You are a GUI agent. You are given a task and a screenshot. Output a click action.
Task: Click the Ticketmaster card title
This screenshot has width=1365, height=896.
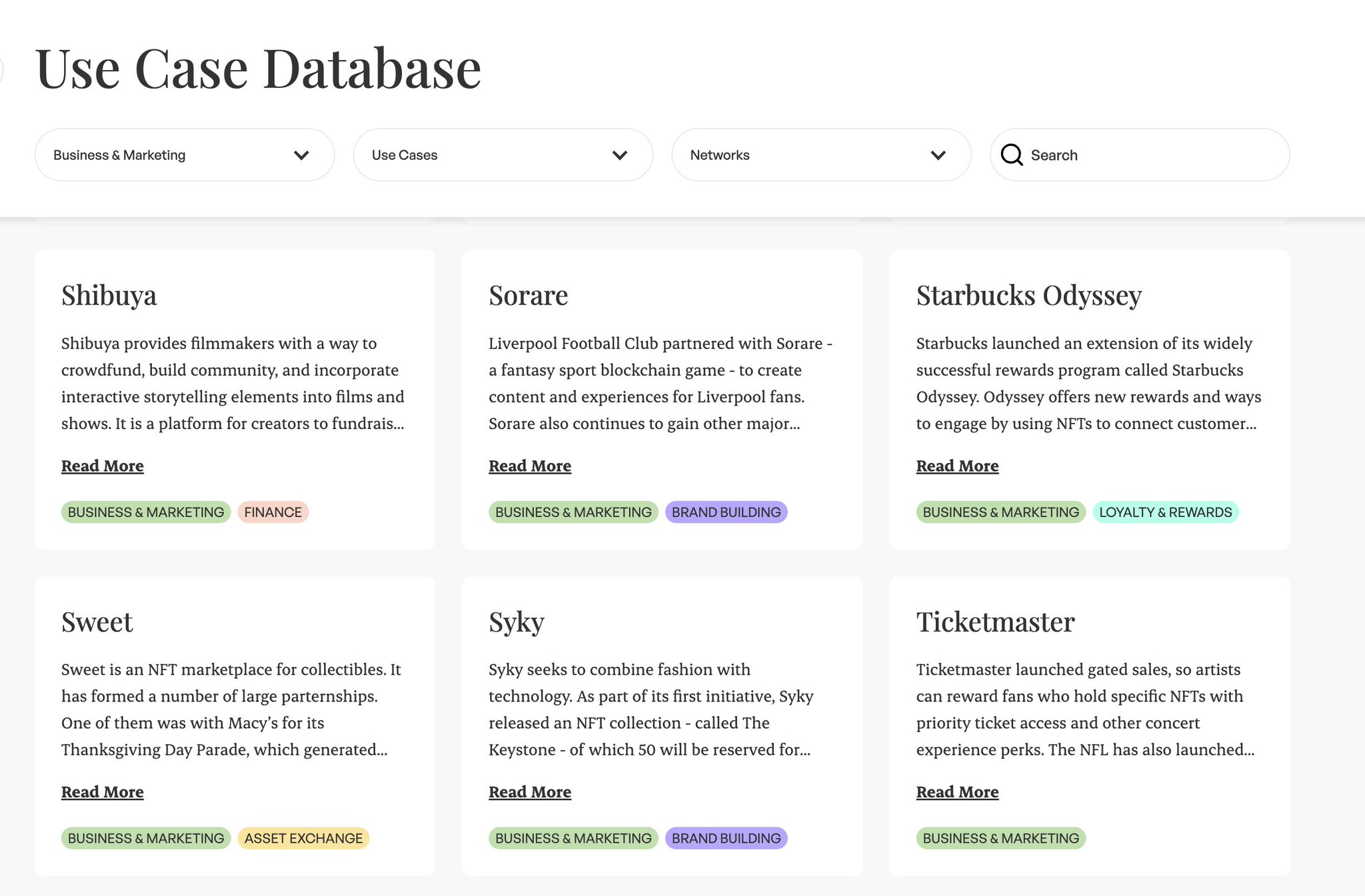click(996, 622)
